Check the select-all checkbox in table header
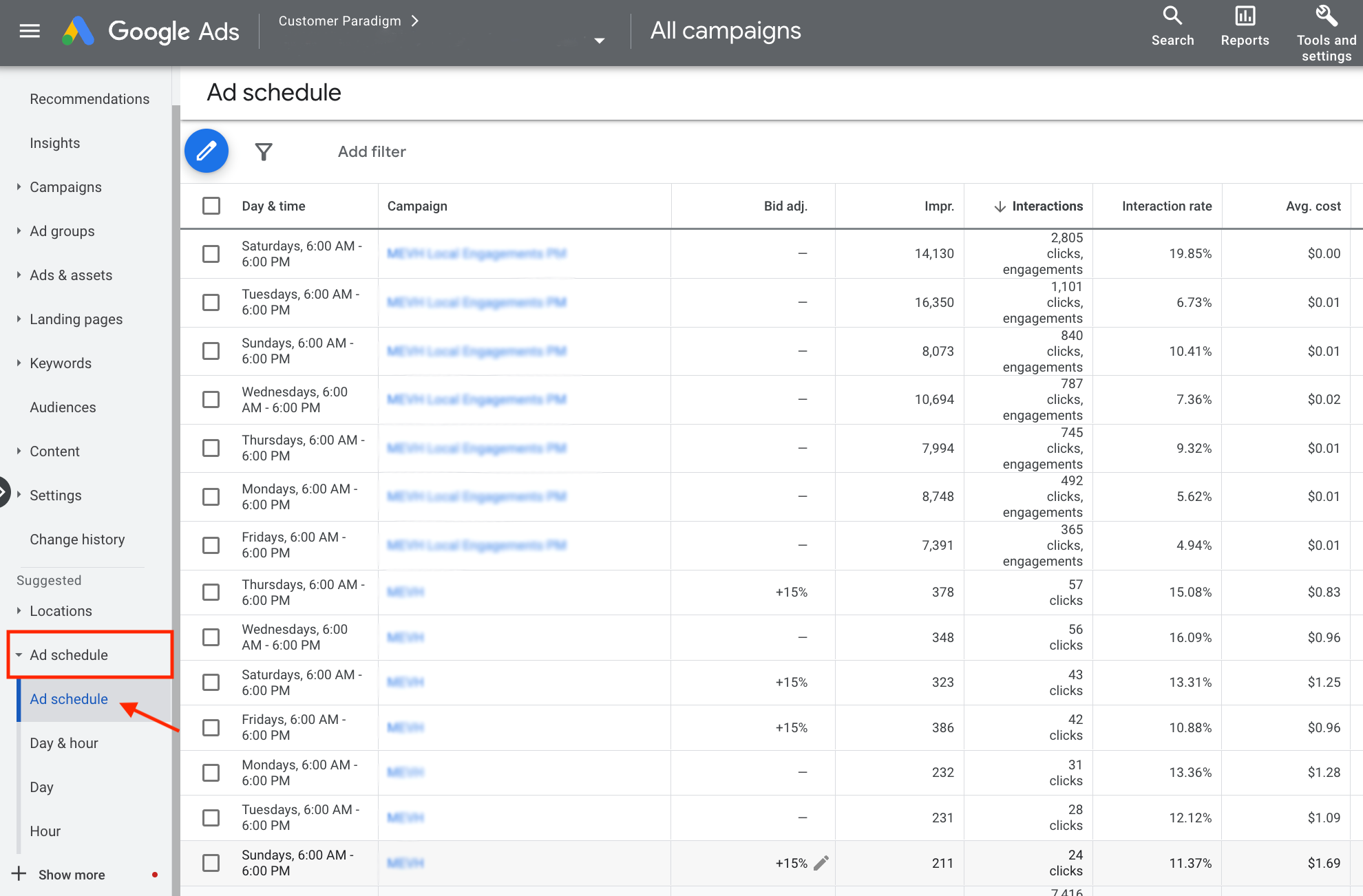This screenshot has width=1363, height=896. coord(211,206)
